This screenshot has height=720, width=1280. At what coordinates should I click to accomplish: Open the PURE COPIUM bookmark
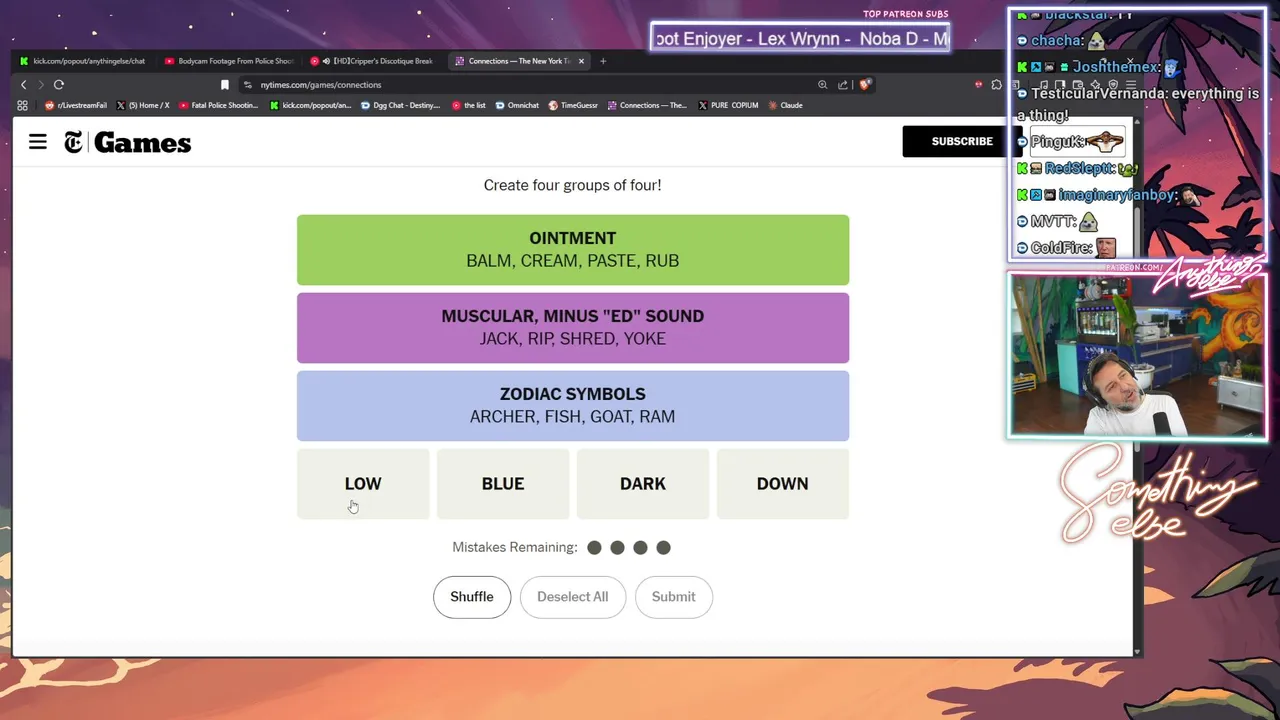728,105
